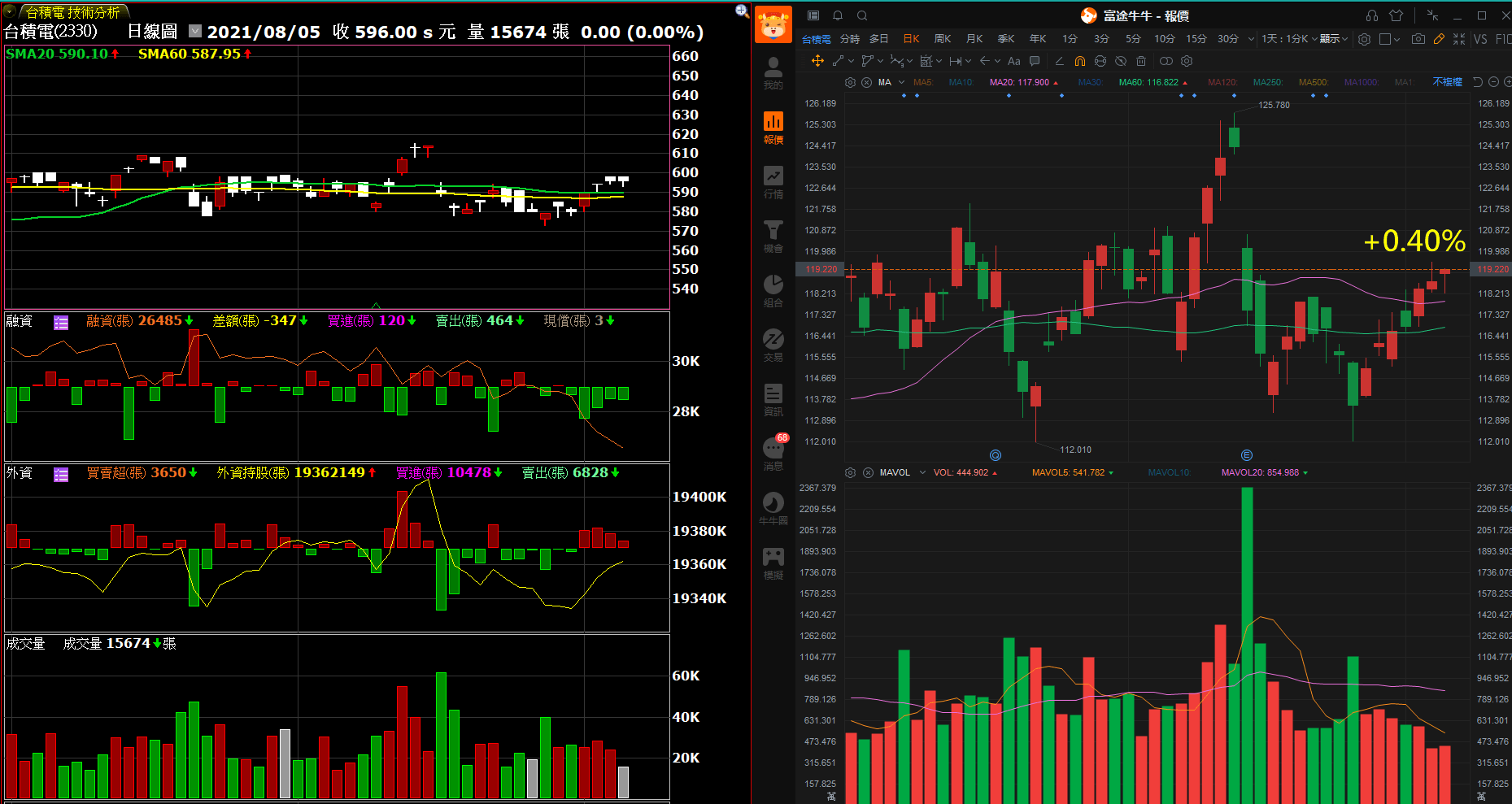
Task: Click the angle measurement tool
Action: click(x=1059, y=61)
